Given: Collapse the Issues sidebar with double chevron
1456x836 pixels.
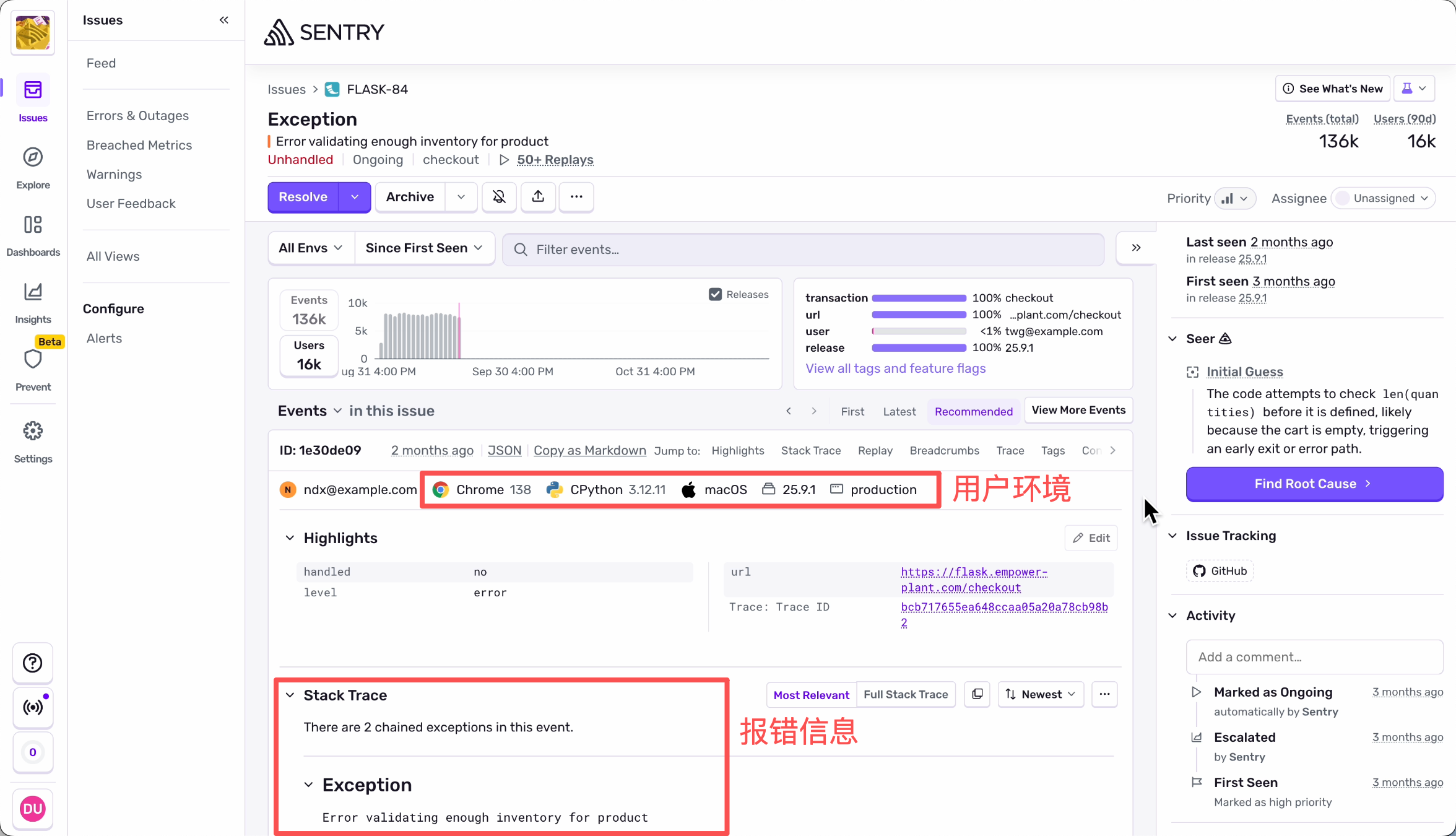Looking at the screenshot, I should click(224, 20).
